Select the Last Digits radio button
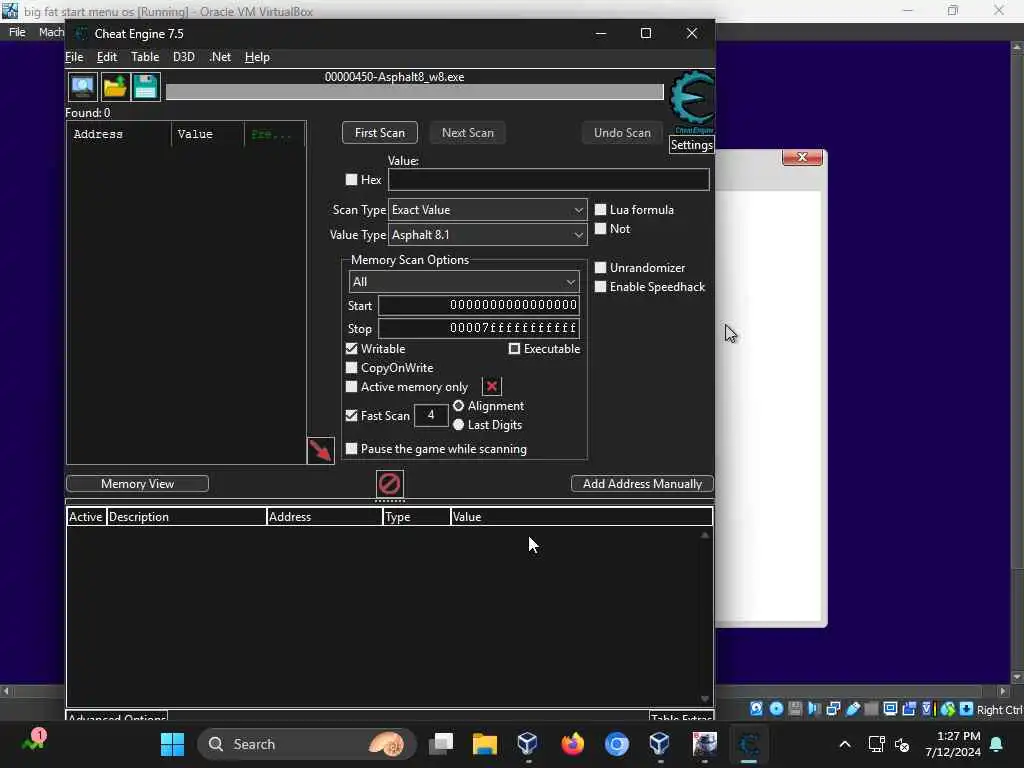The width and height of the screenshot is (1024, 768). [x=458, y=424]
